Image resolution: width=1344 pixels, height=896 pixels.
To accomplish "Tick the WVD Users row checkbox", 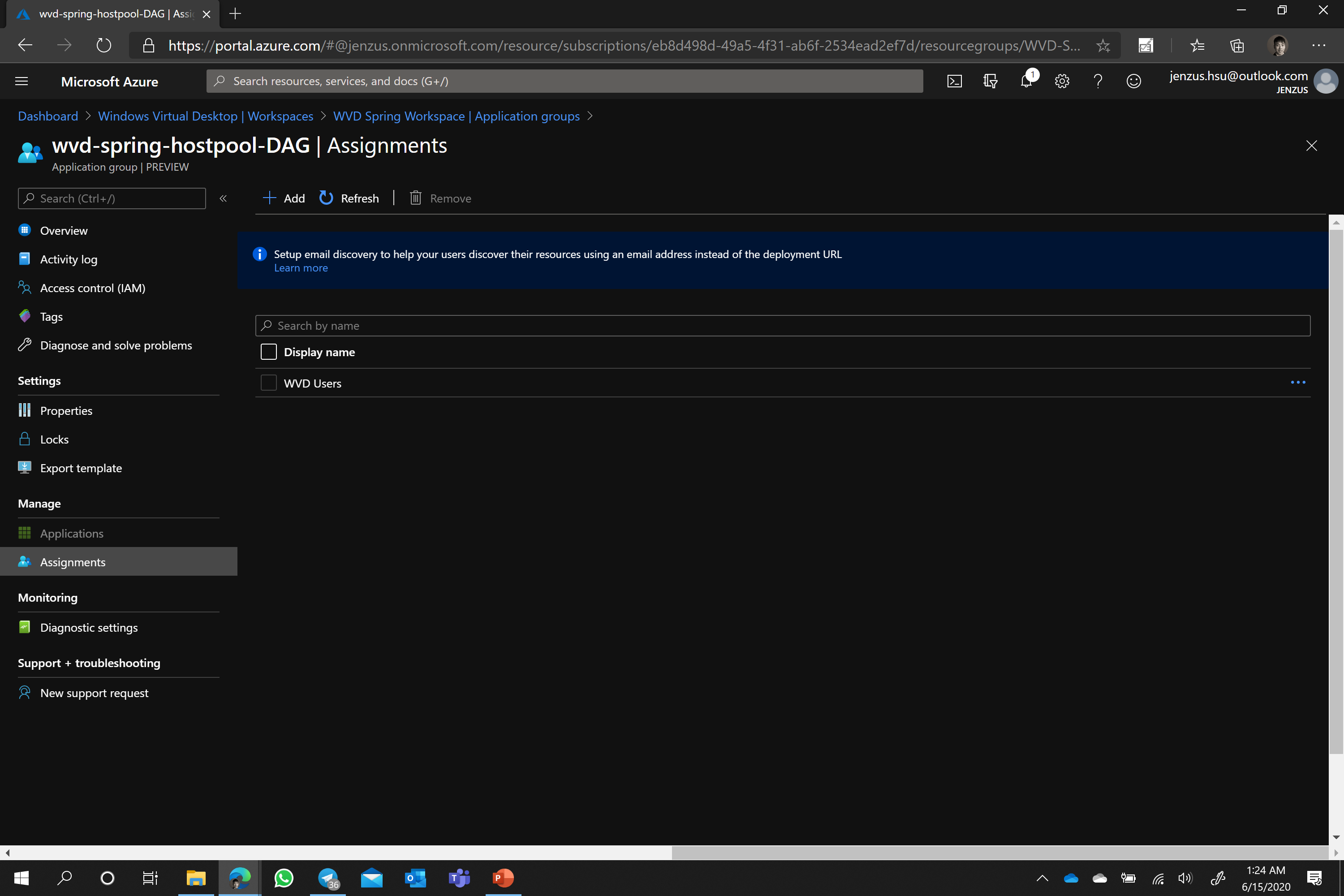I will tap(268, 383).
